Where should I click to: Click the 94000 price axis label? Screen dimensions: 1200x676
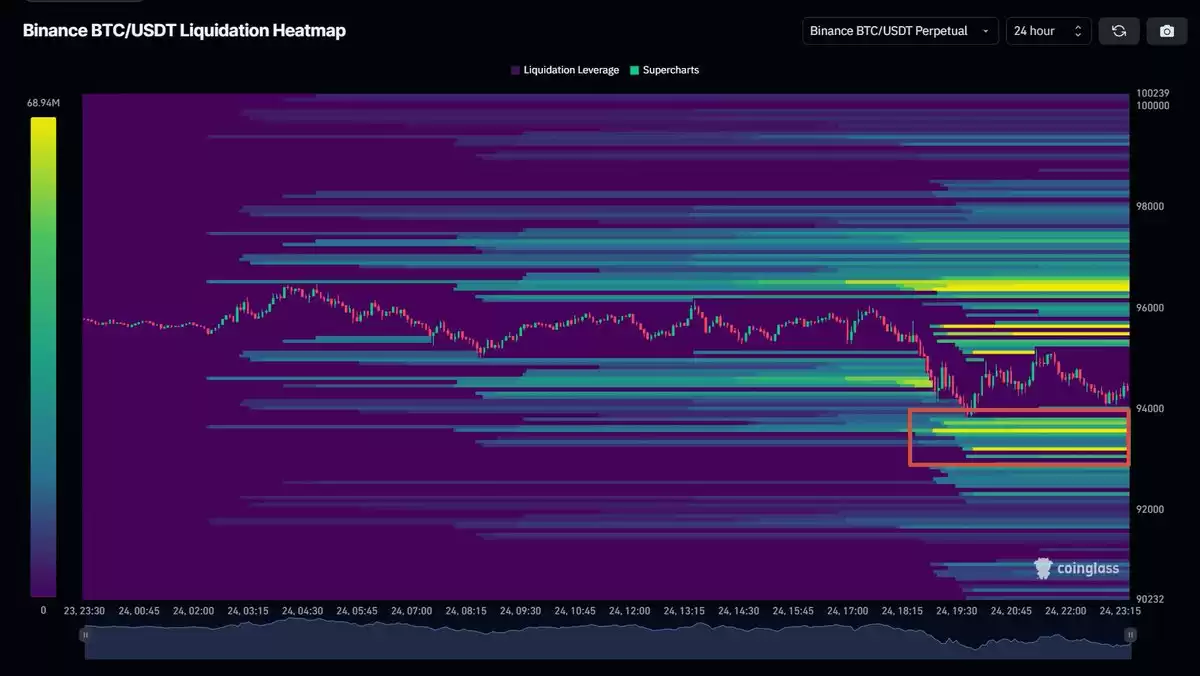pyautogui.click(x=1150, y=408)
